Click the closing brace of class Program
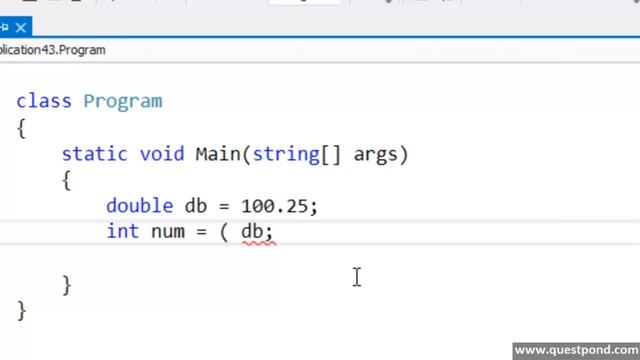This screenshot has height=360, width=640. 22,311
